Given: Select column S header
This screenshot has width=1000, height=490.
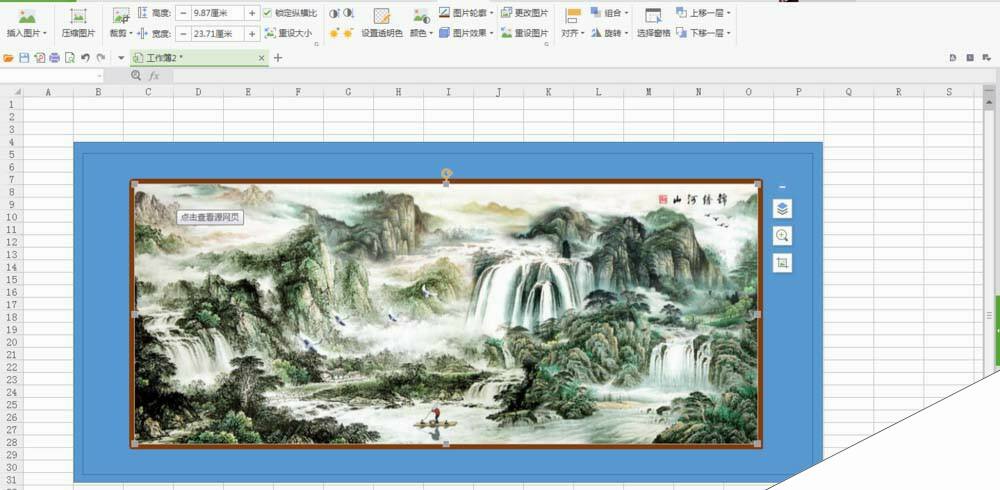Looking at the screenshot, I should (x=949, y=92).
